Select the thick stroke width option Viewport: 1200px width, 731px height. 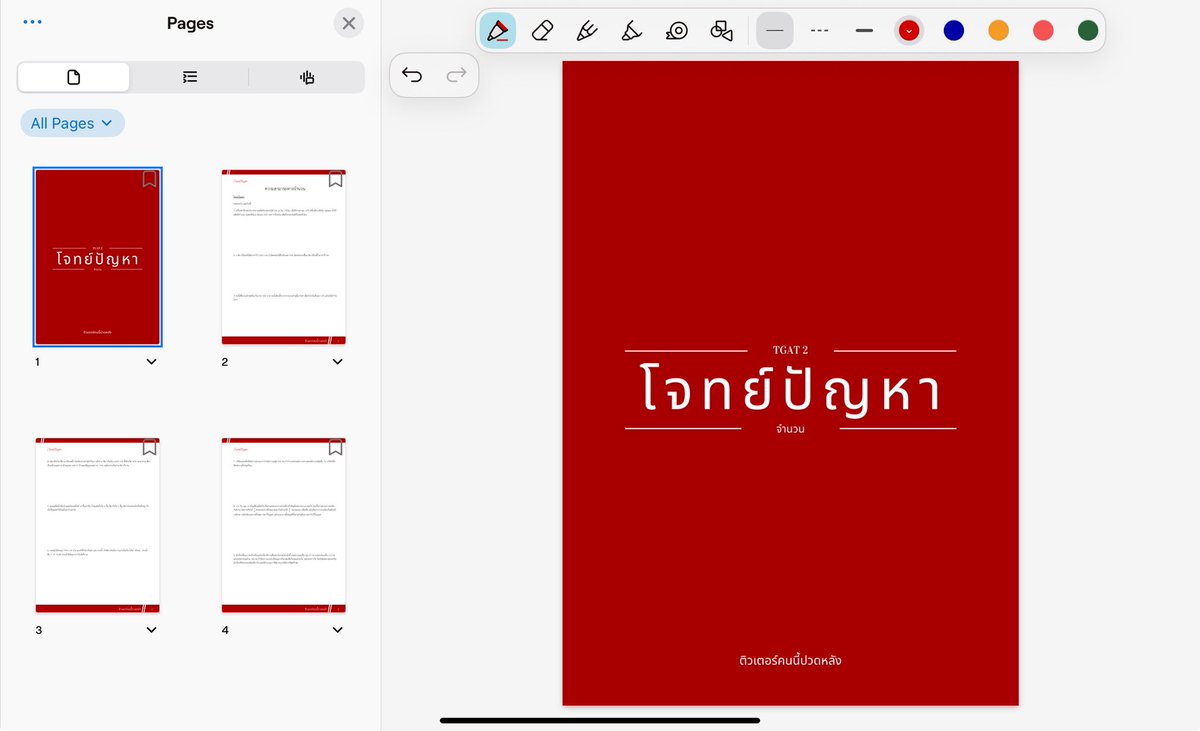coord(863,30)
